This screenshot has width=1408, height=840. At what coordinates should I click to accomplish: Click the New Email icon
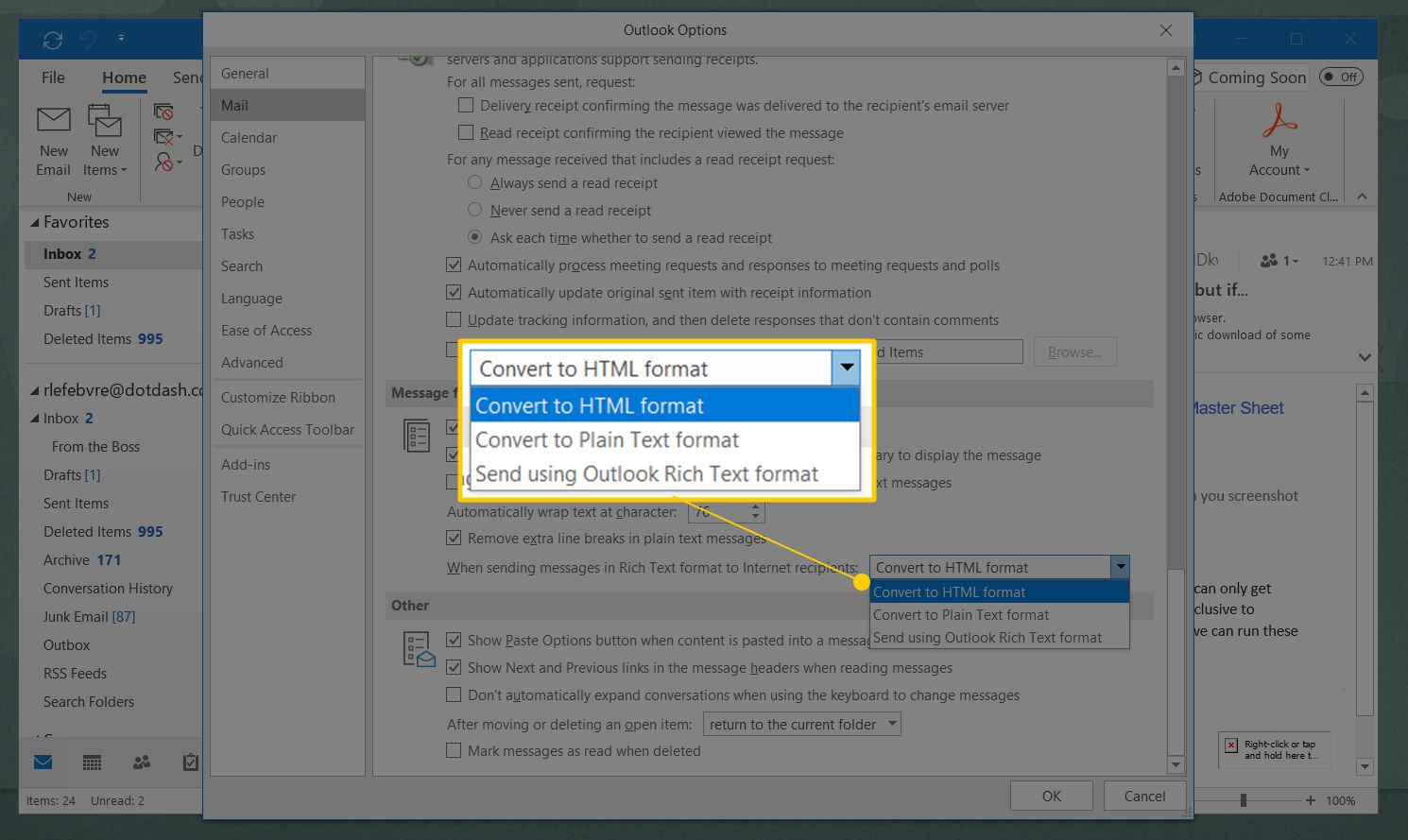point(54,120)
